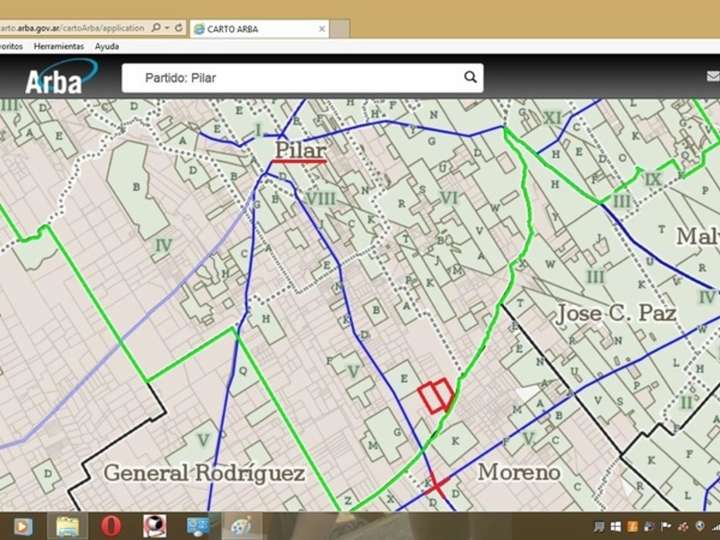Image resolution: width=720 pixels, height=540 pixels.
Task: Click the Arba logo in the header
Action: pyautogui.click(x=60, y=77)
